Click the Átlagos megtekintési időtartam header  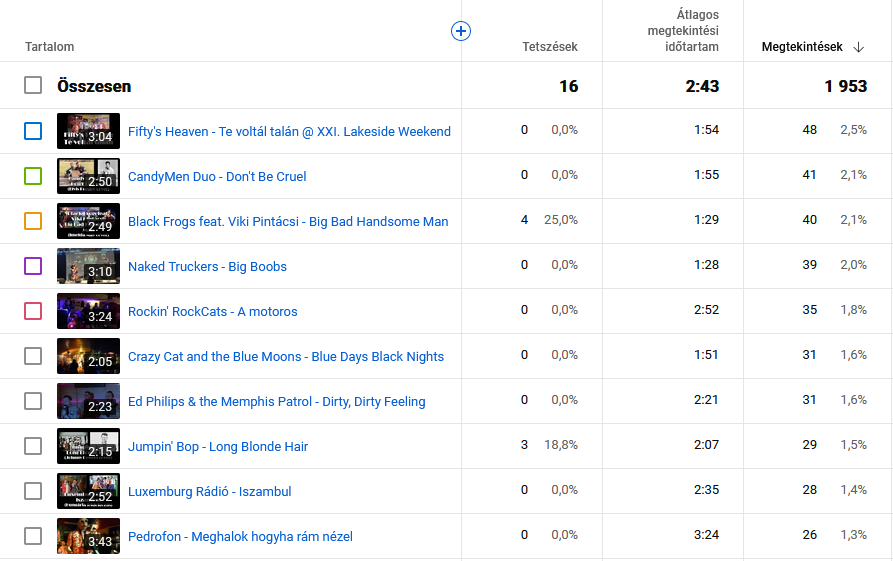(682, 31)
